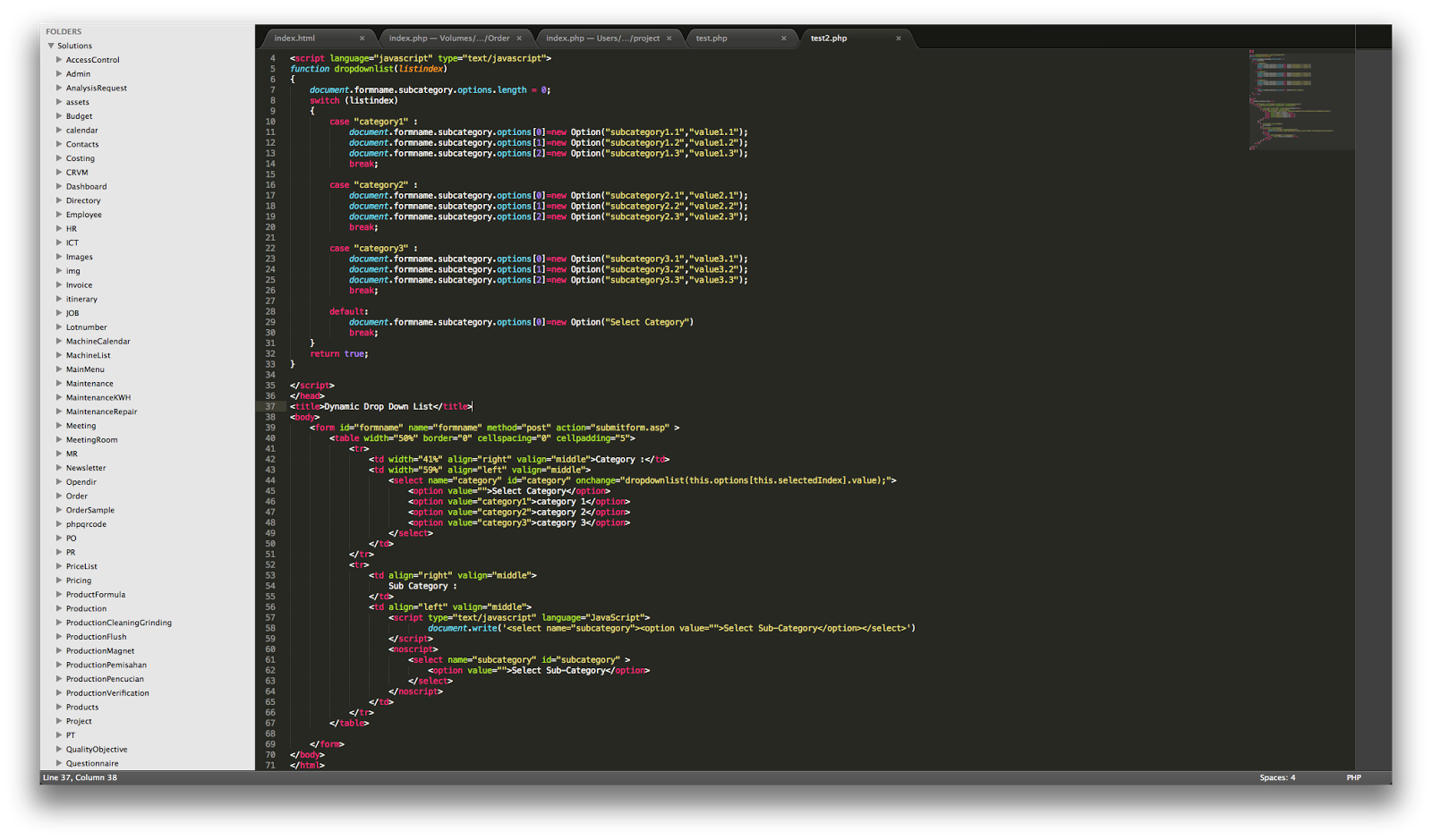
Task: Expand the Invoice folder arrow
Action: (59, 285)
